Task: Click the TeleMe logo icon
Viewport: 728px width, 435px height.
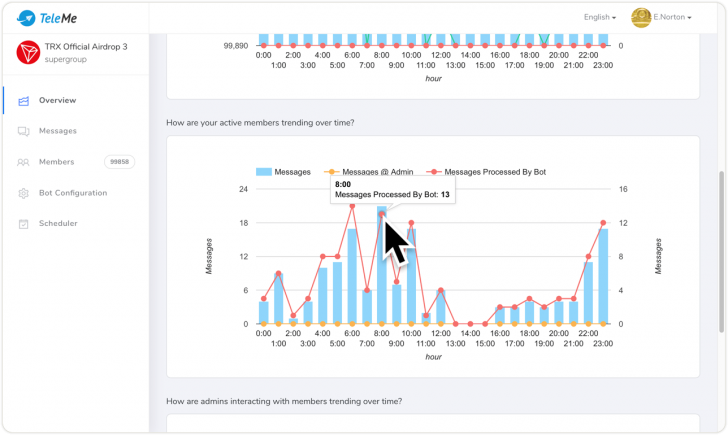Action: tap(26, 17)
